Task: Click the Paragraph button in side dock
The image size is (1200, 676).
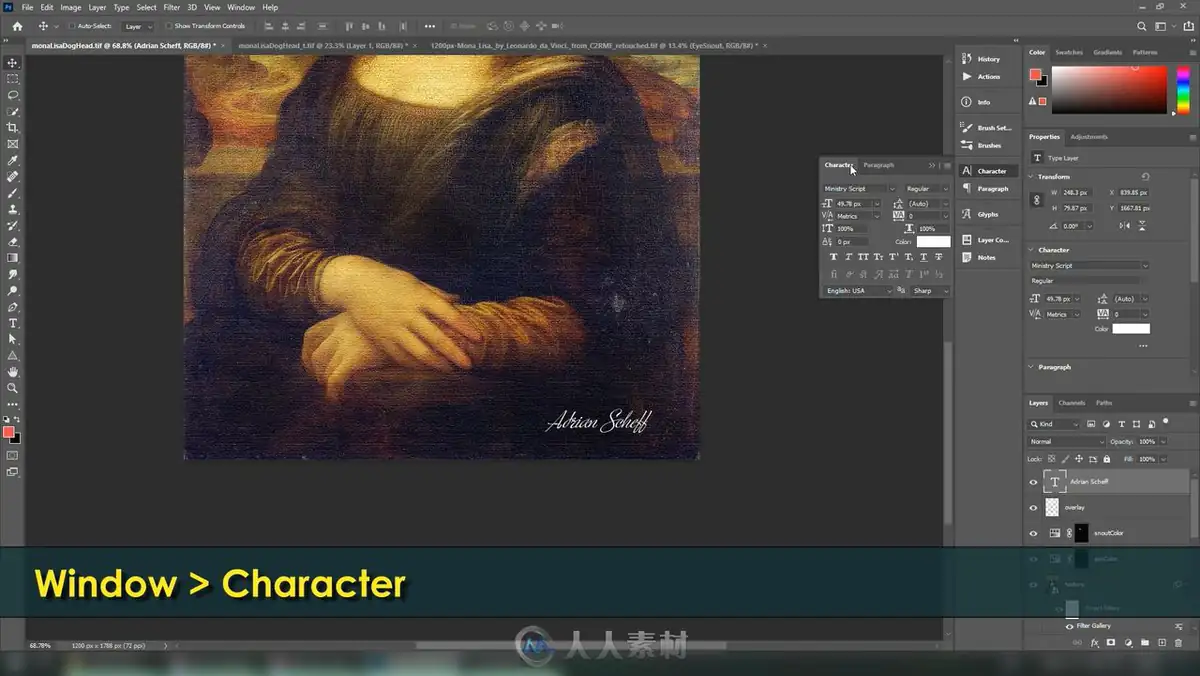Action: (x=988, y=189)
